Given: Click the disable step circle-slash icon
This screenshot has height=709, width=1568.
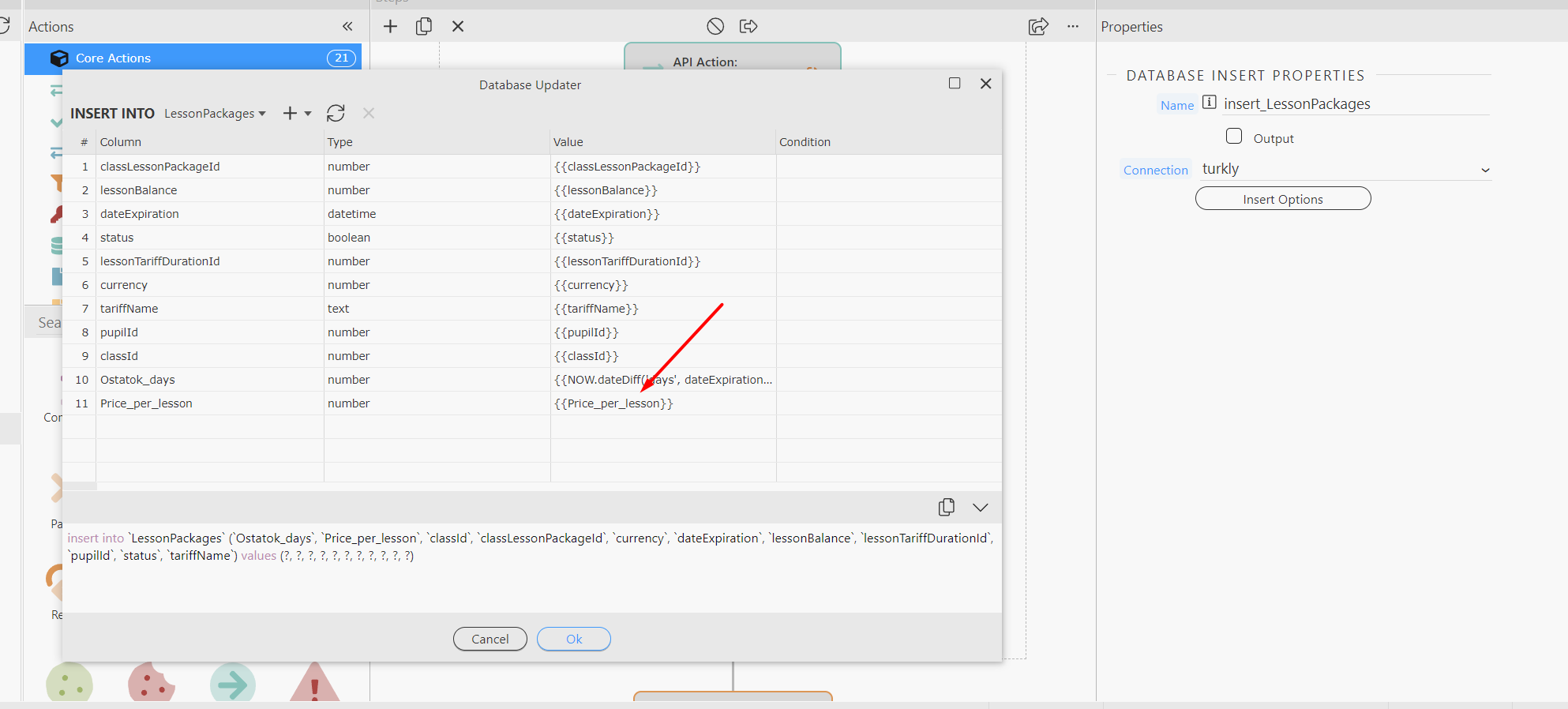Looking at the screenshot, I should [715, 27].
